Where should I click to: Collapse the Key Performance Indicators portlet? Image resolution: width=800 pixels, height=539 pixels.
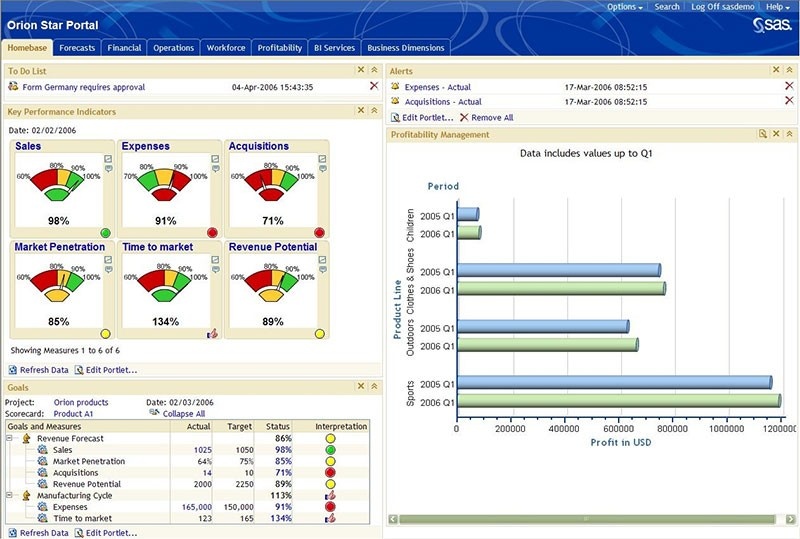click(374, 110)
